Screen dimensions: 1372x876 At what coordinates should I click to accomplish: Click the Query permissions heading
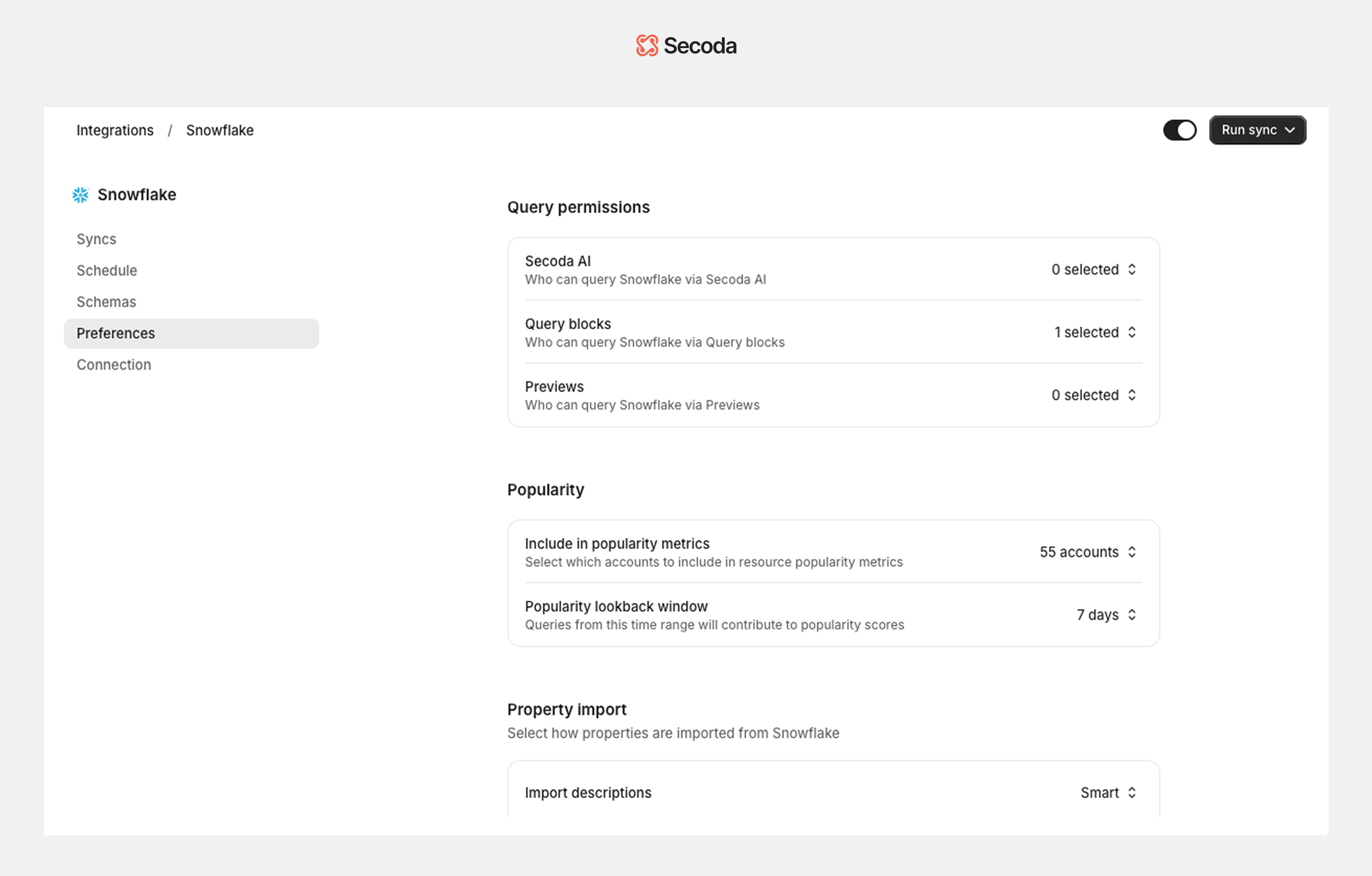579,207
